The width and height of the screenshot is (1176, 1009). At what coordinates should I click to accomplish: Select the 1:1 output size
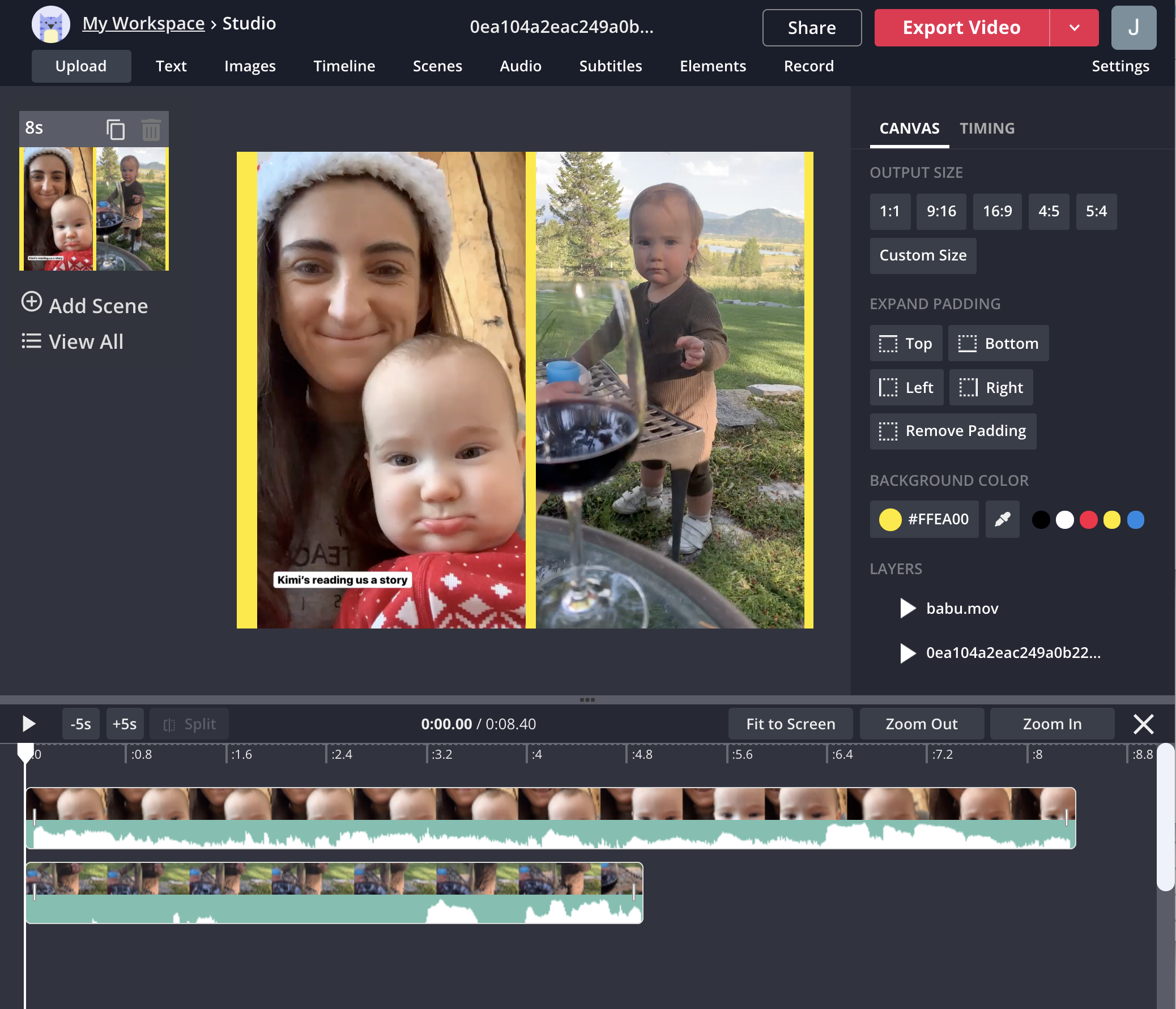click(x=889, y=212)
